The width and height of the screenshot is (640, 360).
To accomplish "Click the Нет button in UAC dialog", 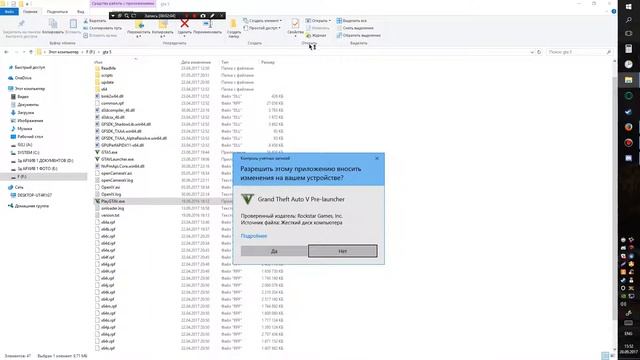I will [342, 251].
